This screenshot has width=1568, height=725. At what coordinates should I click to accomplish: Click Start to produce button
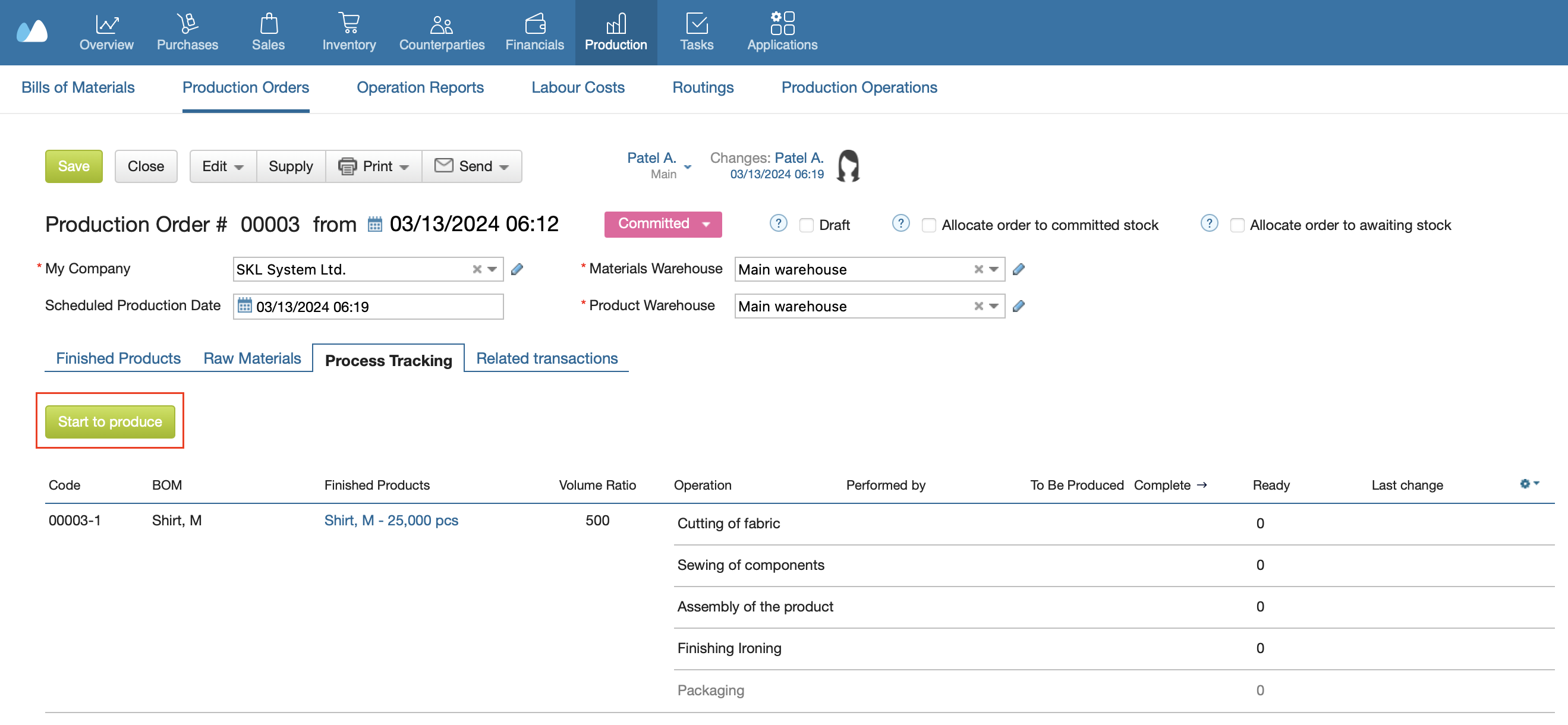point(110,421)
